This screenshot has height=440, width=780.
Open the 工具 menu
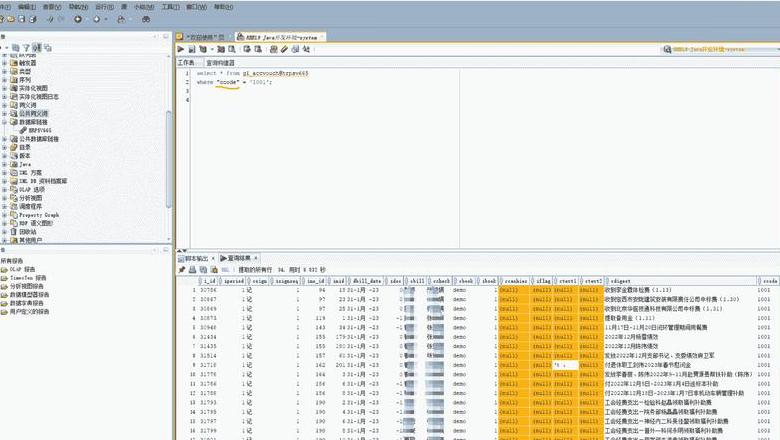[x=171, y=7]
